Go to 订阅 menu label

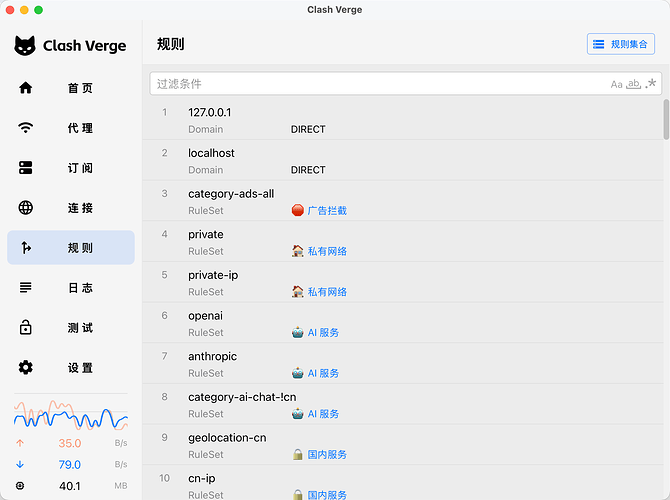[80, 168]
